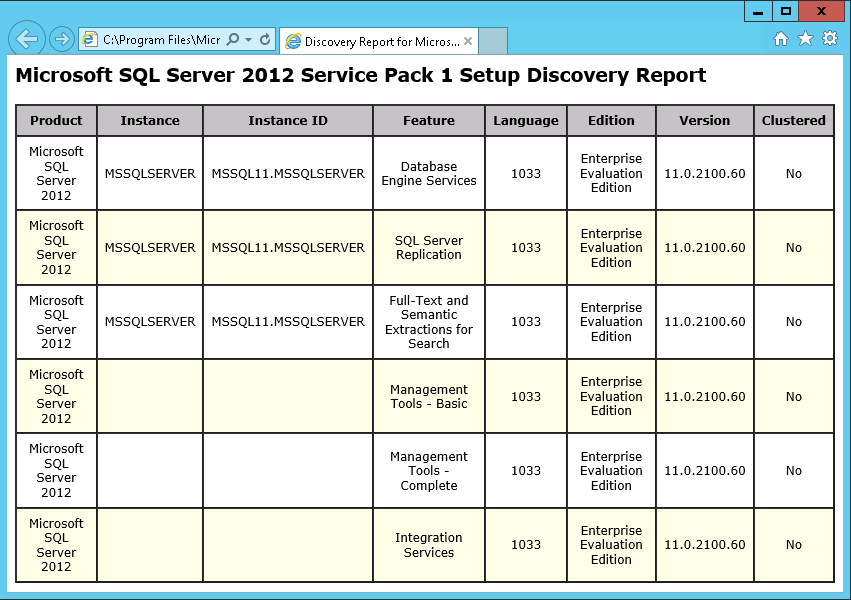The image size is (851, 600).
Task: Click Clustered No in Management Tools Basic row
Action: [793, 397]
